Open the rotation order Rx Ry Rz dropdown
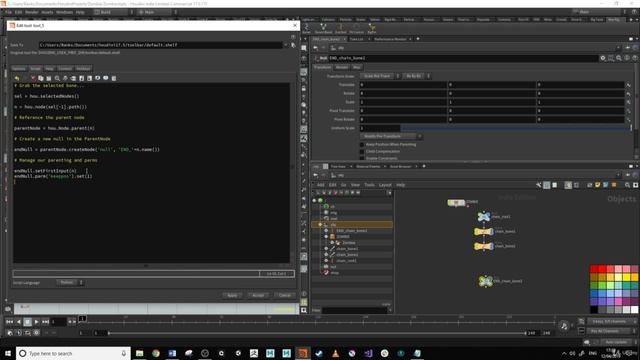This screenshot has height=360, width=640. [416, 76]
